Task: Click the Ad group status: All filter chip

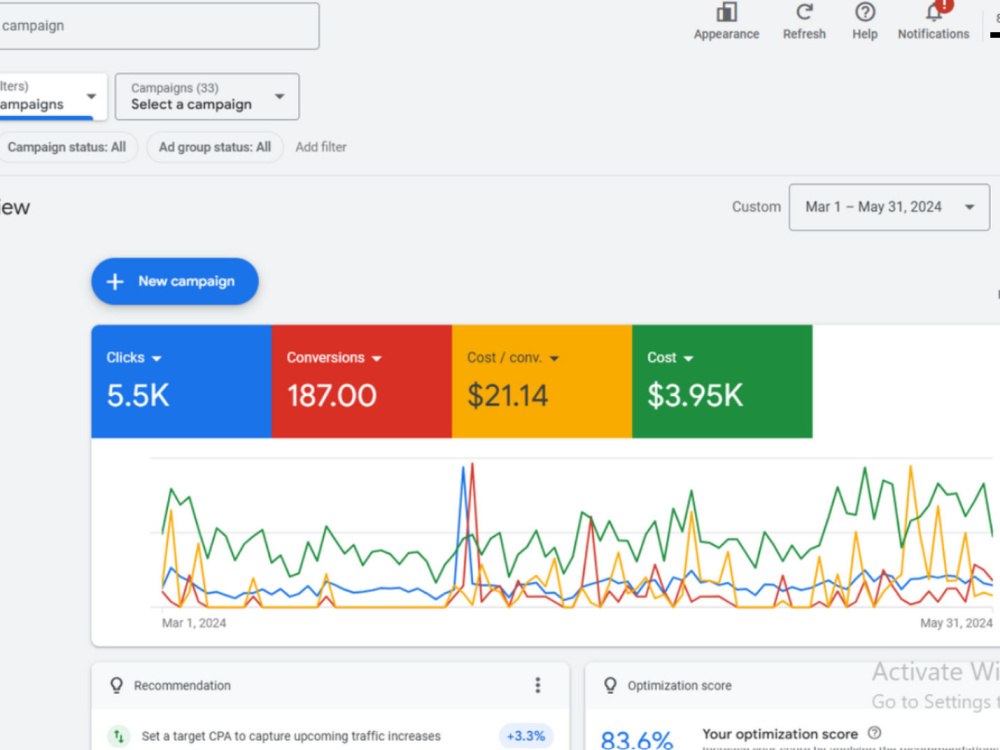Action: tap(215, 147)
